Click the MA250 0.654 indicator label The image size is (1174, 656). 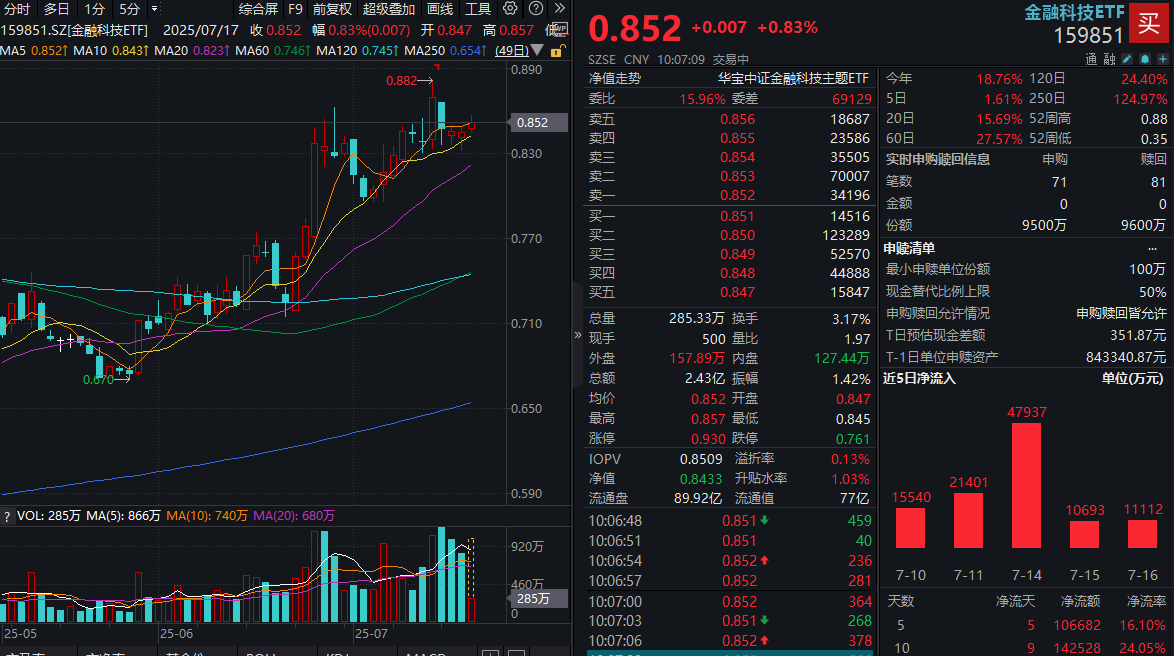[445, 51]
